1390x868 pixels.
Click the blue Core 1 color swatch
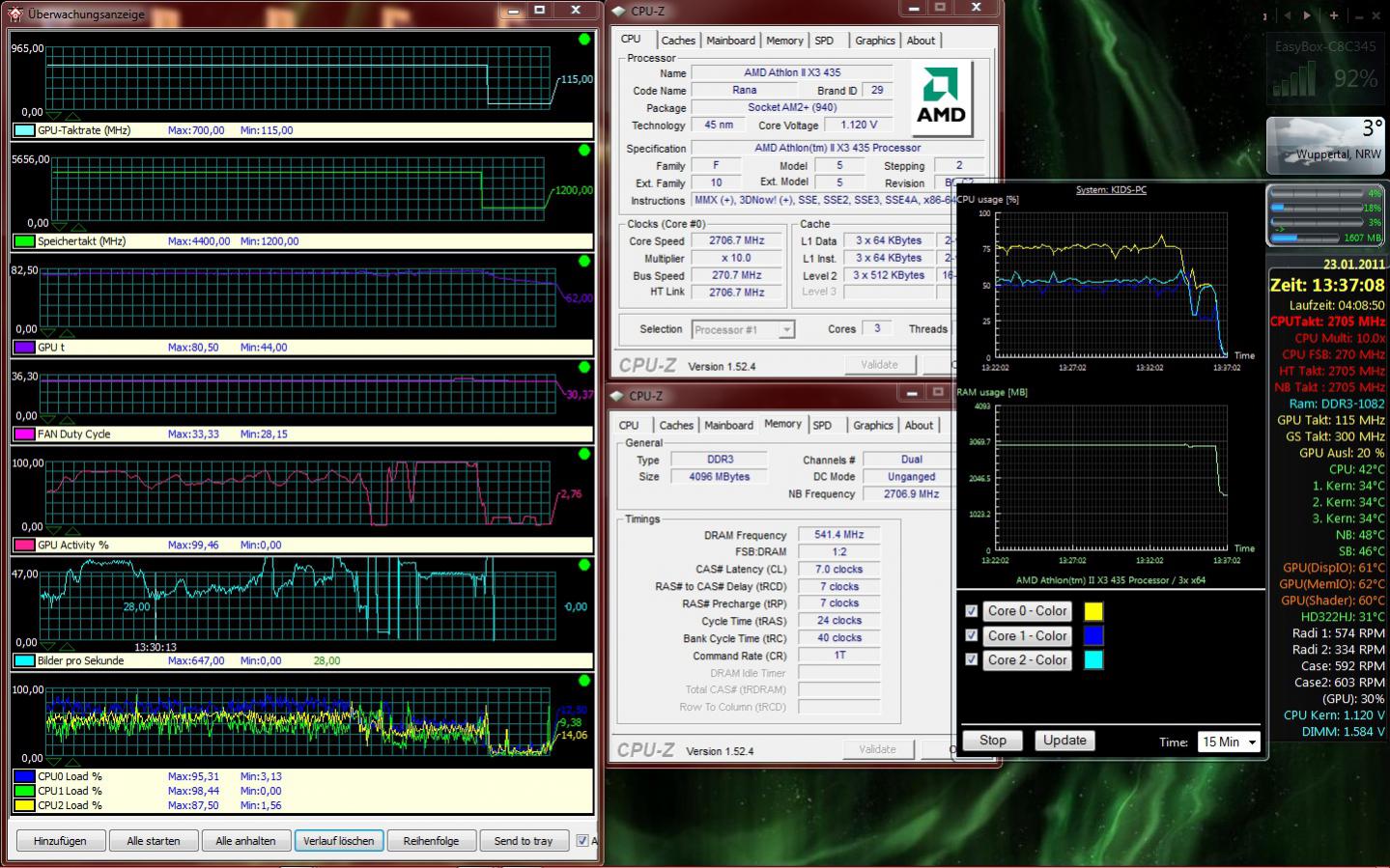pos(1093,635)
